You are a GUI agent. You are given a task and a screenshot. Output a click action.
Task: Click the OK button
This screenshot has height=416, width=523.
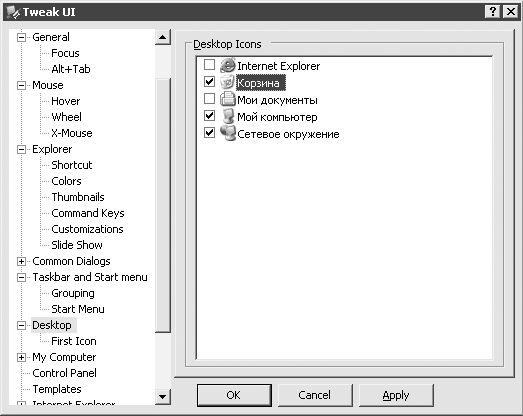pos(234,395)
